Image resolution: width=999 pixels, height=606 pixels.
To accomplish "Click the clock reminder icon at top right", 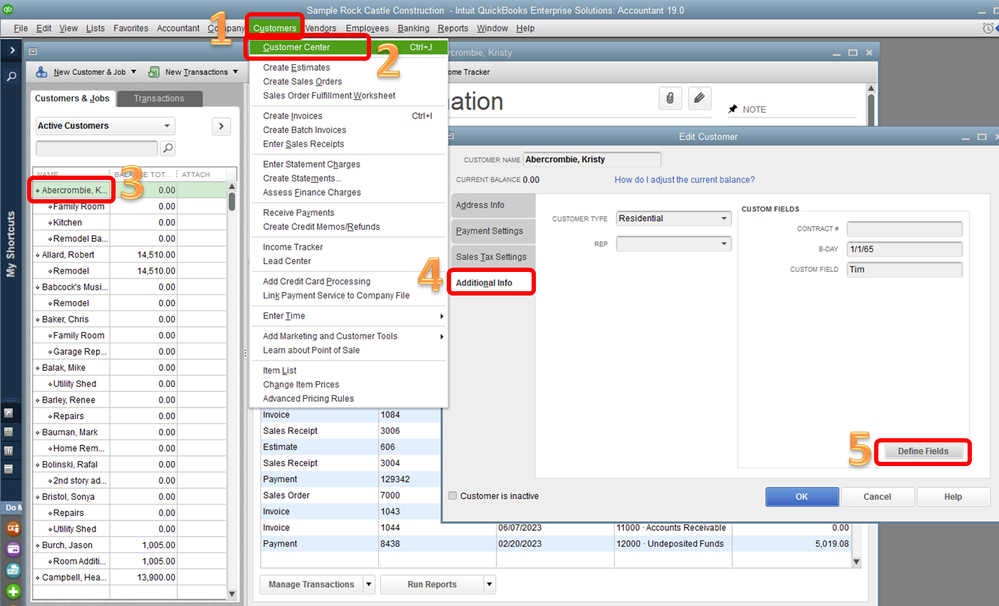I will pyautogui.click(x=988, y=28).
